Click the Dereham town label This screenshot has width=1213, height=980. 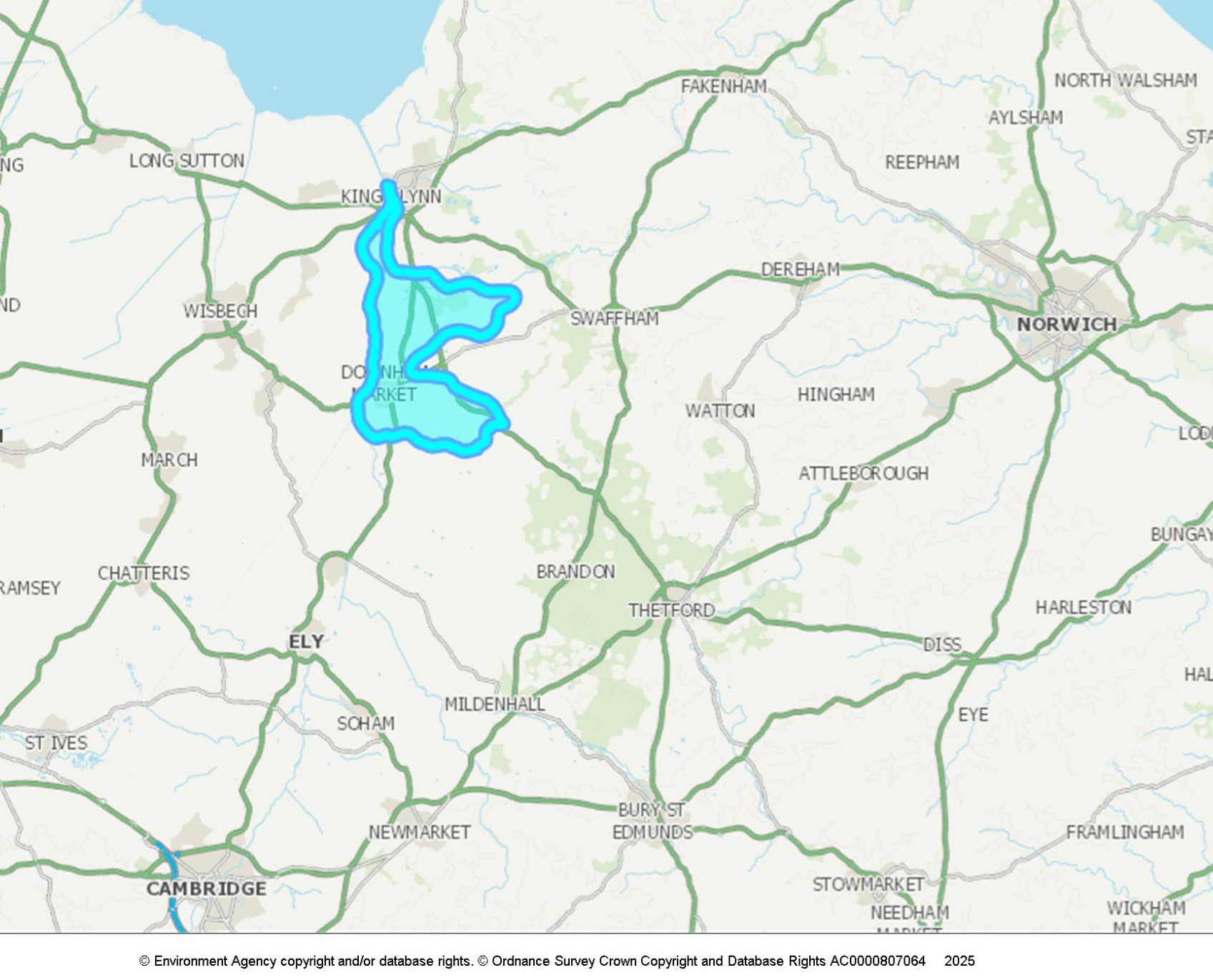800,269
